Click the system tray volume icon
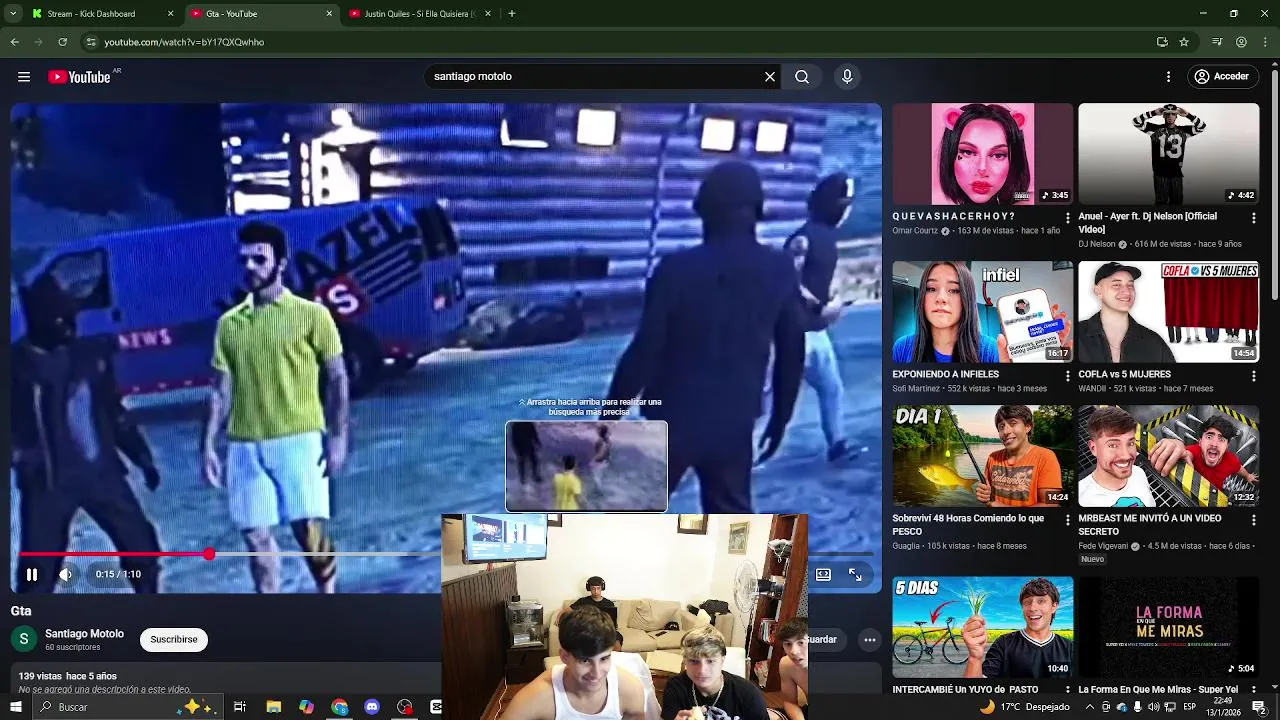 tap(1154, 707)
